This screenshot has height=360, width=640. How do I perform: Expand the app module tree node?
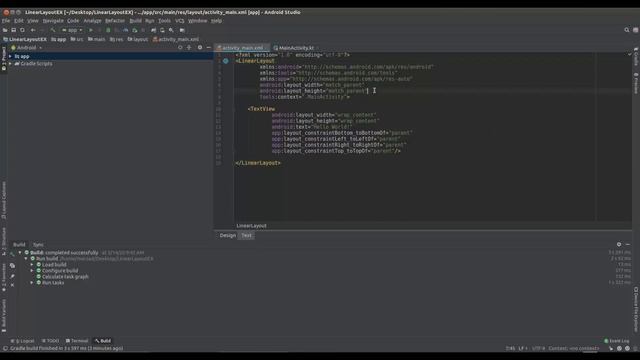pyautogui.click(x=11, y=56)
